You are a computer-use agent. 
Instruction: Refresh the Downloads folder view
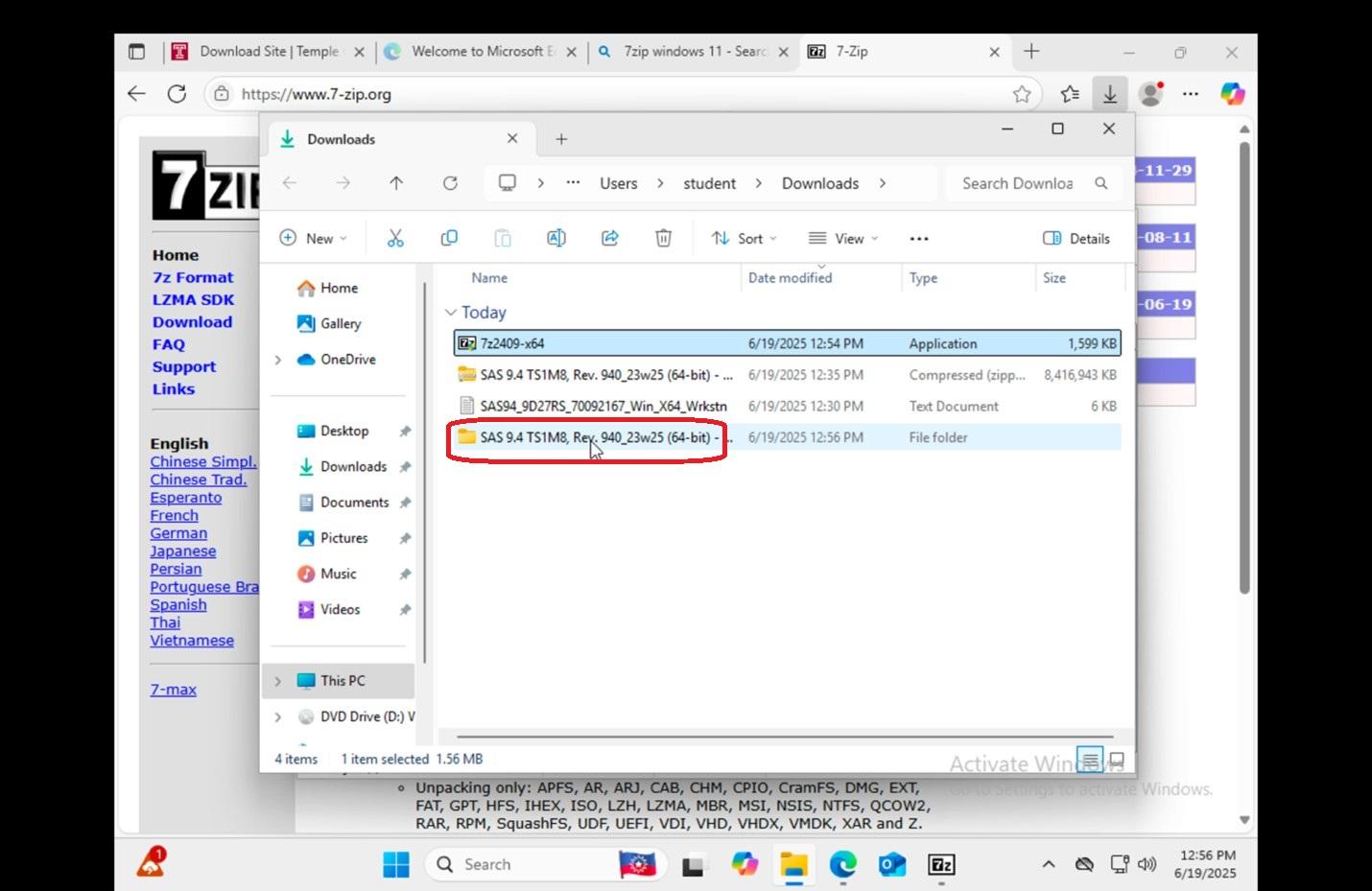[x=450, y=183]
